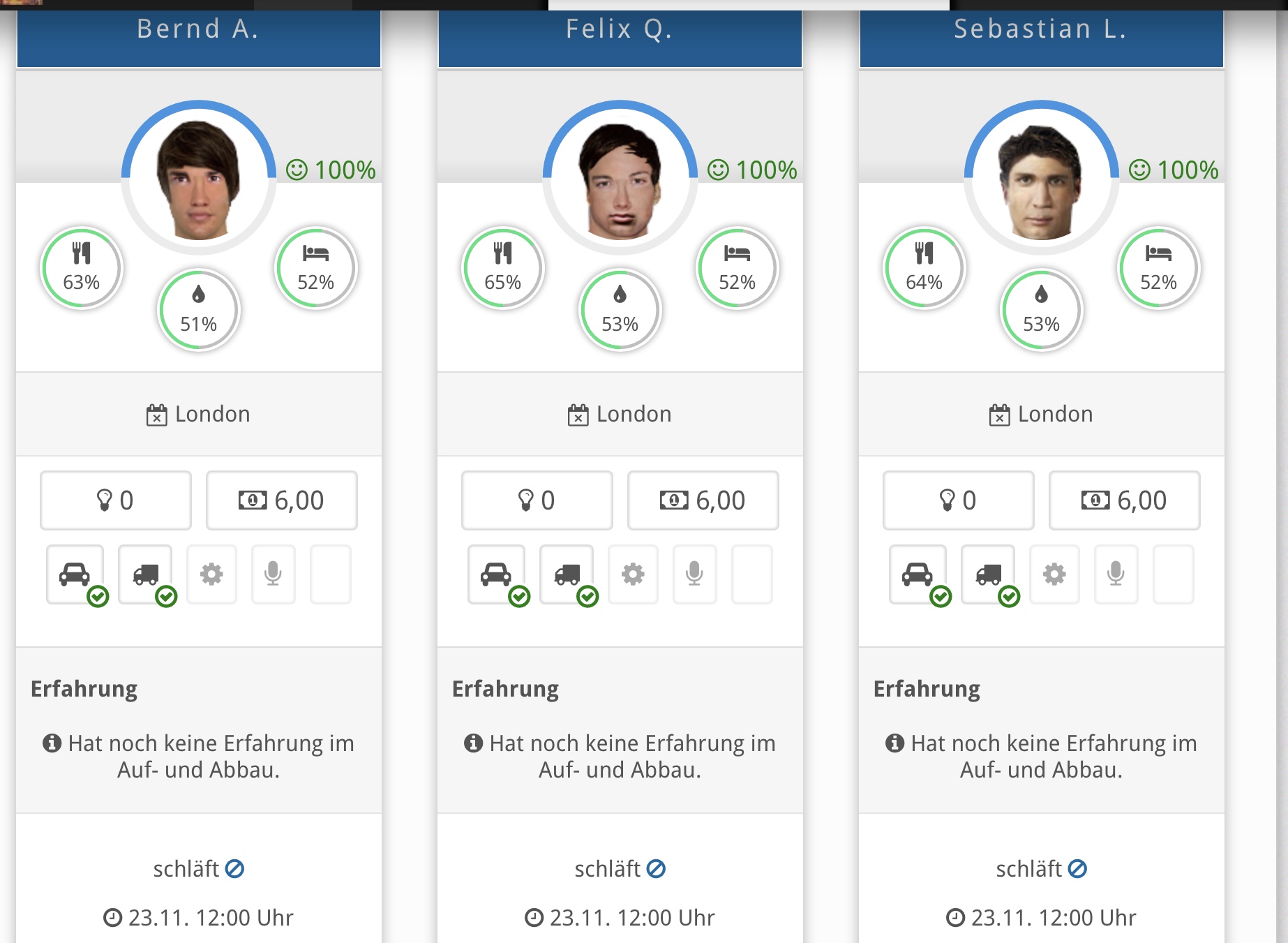Screen dimensions: 1288x943
Task: Click Sebastian L.'s gear skill icon
Action: coord(1054,574)
